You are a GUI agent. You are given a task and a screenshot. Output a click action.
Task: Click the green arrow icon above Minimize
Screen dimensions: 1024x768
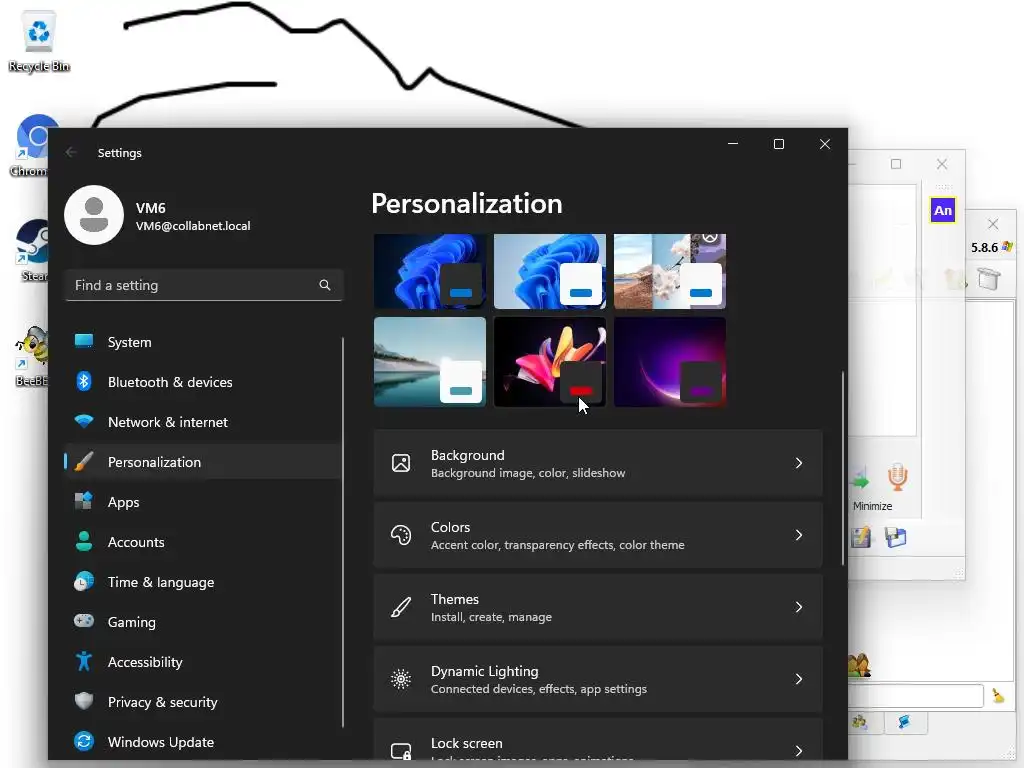860,479
